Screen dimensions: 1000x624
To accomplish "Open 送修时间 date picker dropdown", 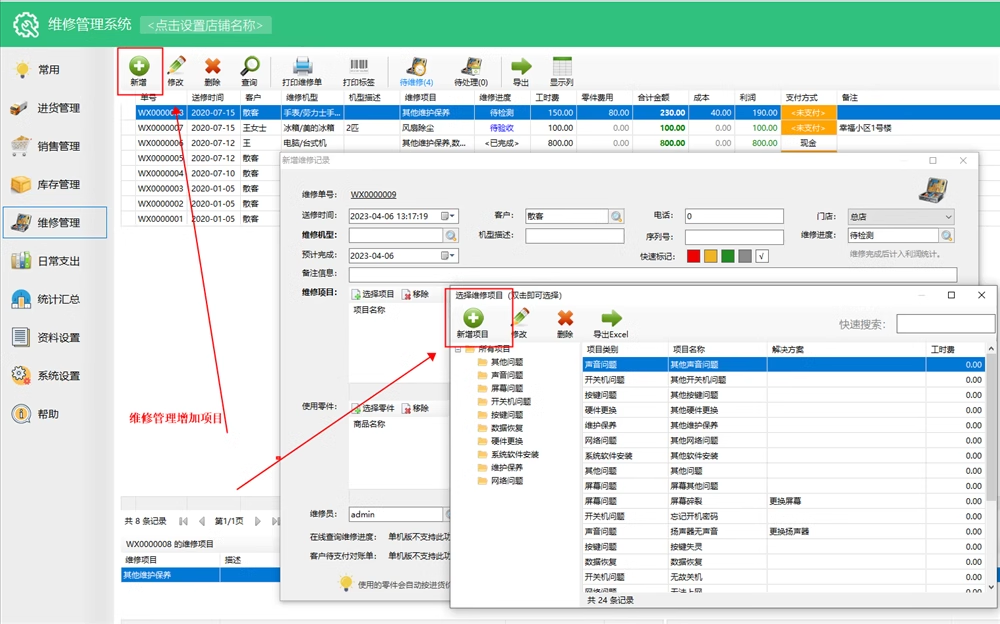I will point(449,216).
